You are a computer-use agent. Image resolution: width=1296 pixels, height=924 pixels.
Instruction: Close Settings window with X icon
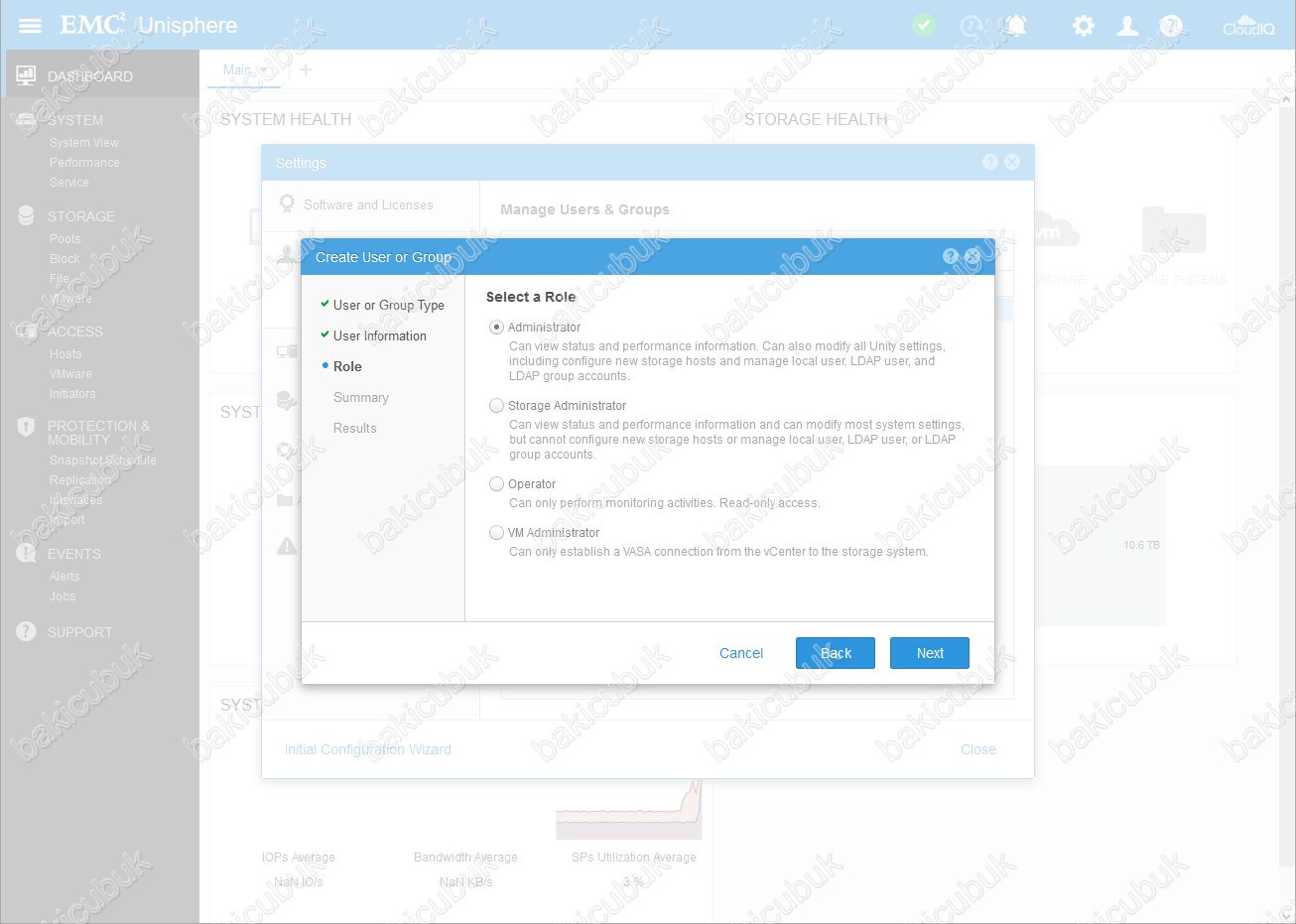point(1012,162)
